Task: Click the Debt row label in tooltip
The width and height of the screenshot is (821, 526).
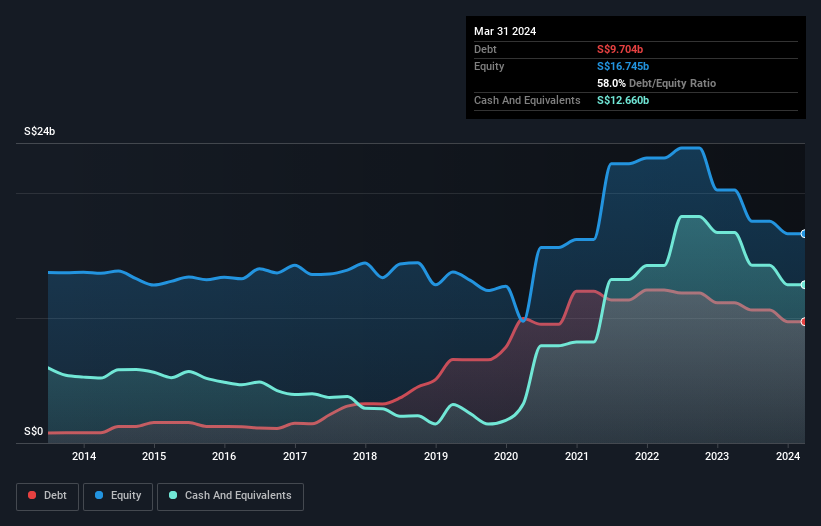Action: coord(485,49)
